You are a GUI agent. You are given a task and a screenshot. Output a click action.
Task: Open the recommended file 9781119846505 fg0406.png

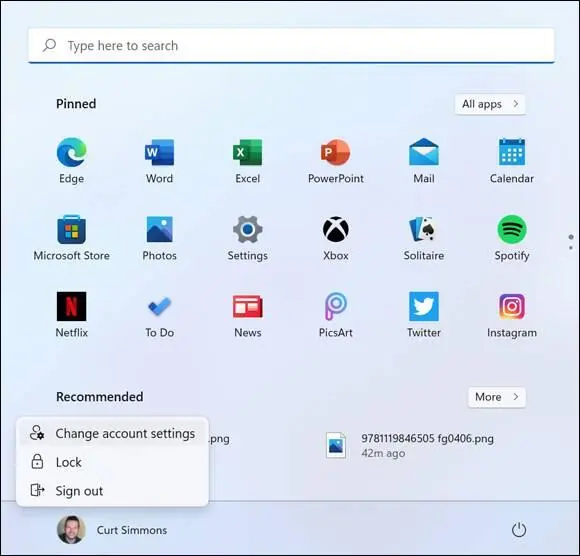click(x=409, y=445)
